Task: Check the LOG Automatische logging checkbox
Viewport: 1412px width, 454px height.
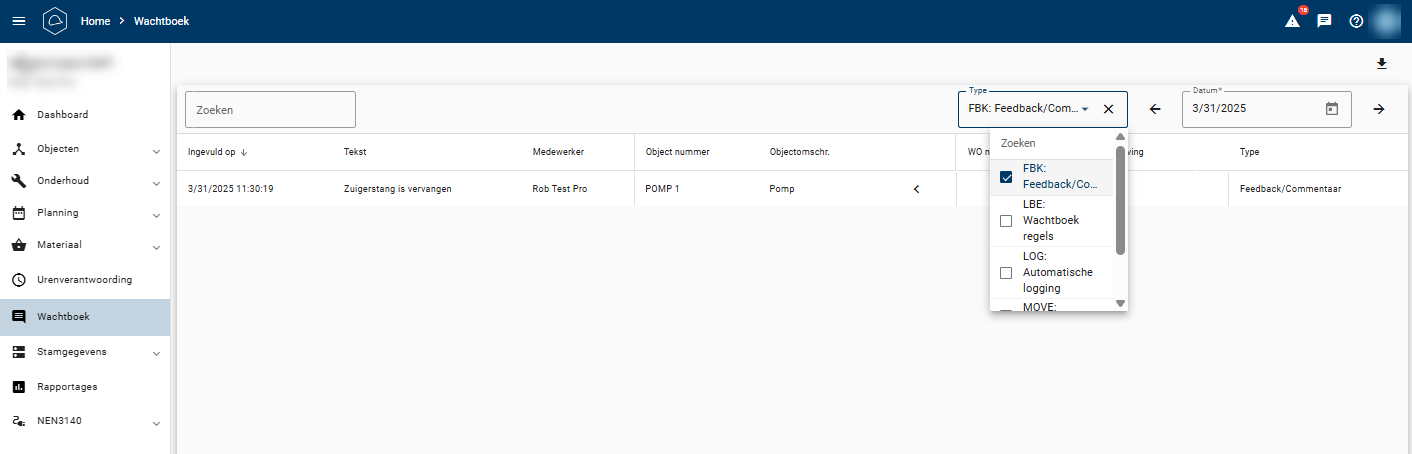Action: click(1006, 273)
